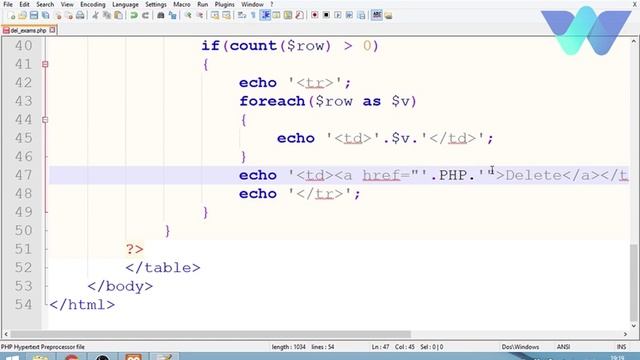Click horizontal scrollbar right arrow
Viewport: 640px width, 360px height.
click(x=626, y=334)
